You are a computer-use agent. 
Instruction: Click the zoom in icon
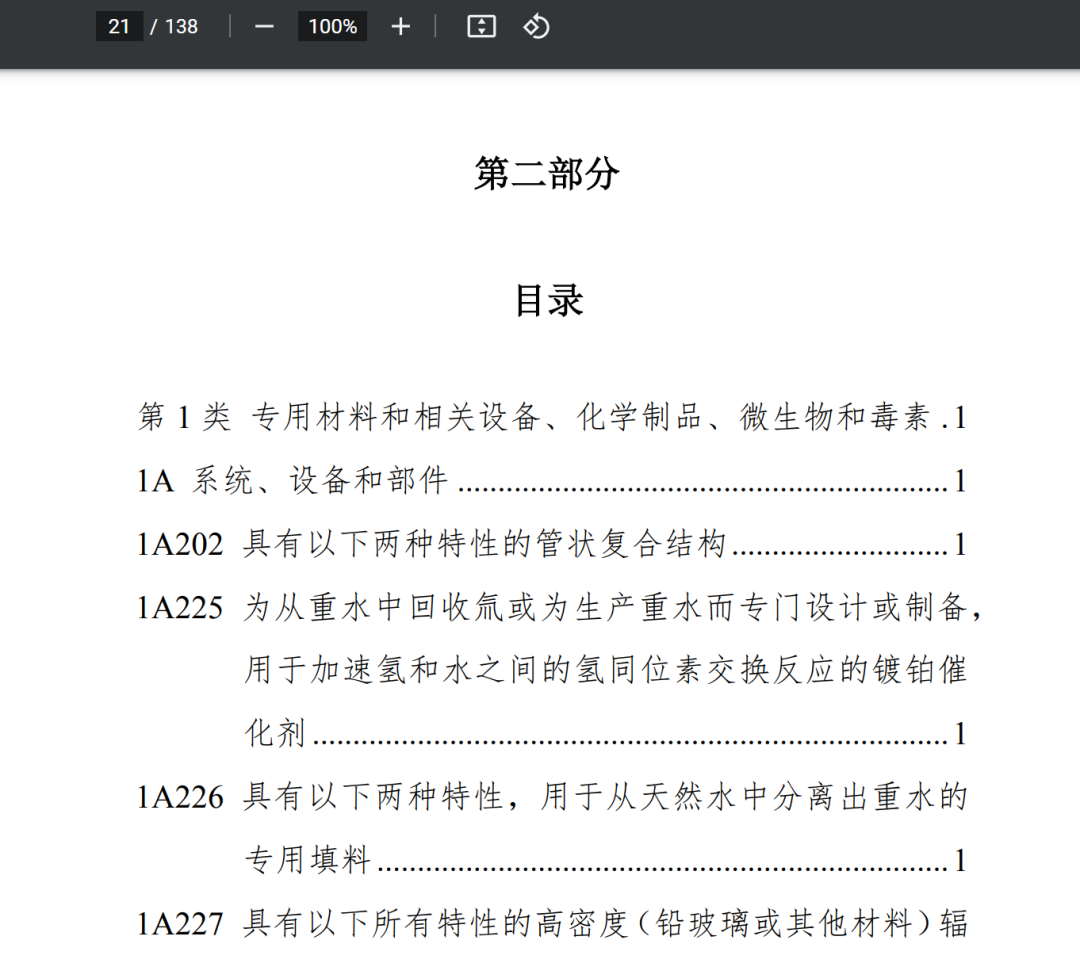[x=400, y=26]
